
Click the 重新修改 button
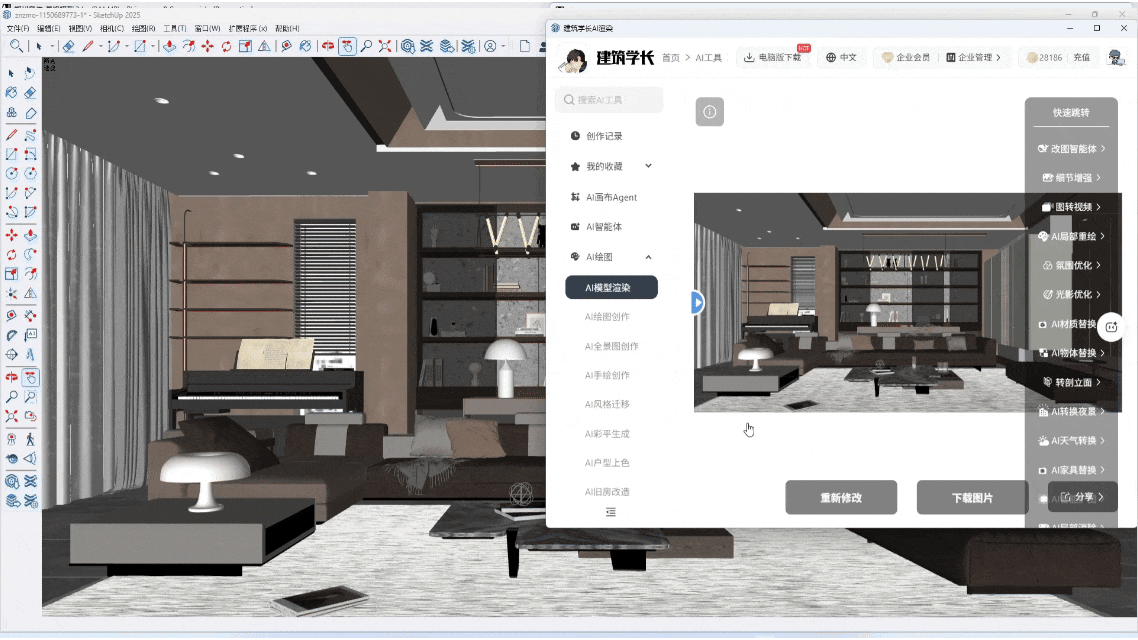coord(841,498)
